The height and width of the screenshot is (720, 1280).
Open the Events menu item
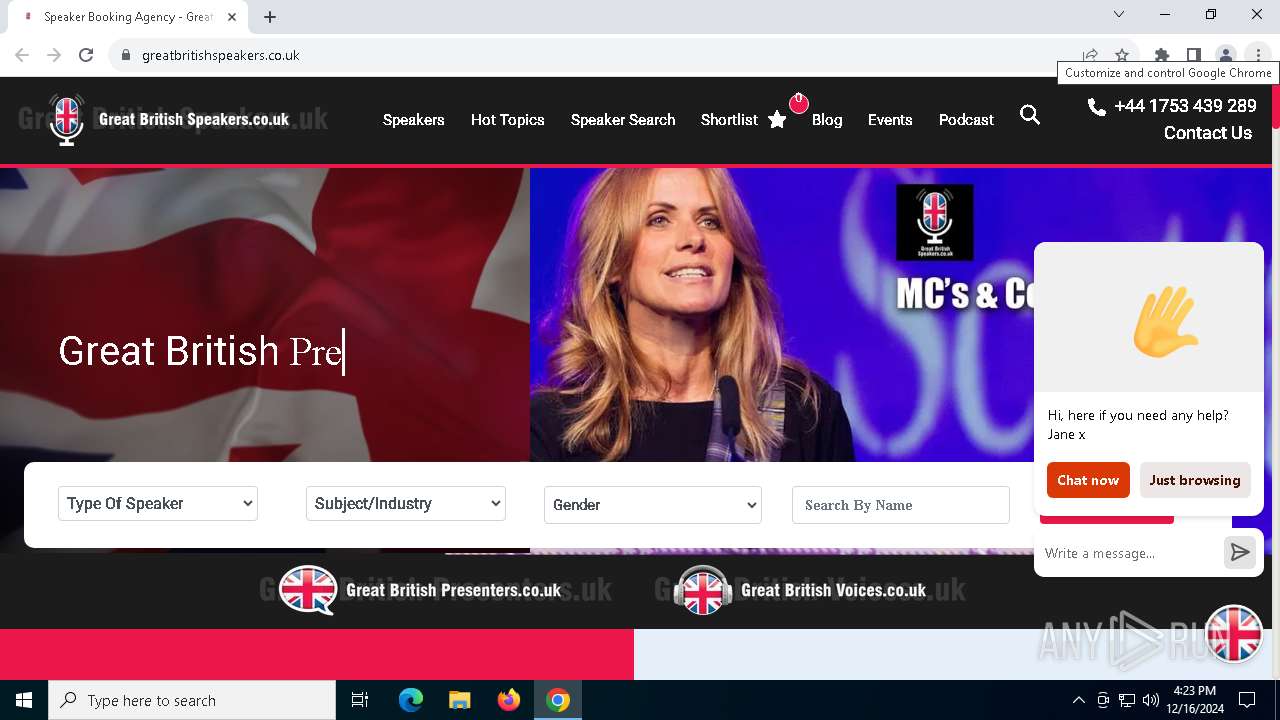890,120
